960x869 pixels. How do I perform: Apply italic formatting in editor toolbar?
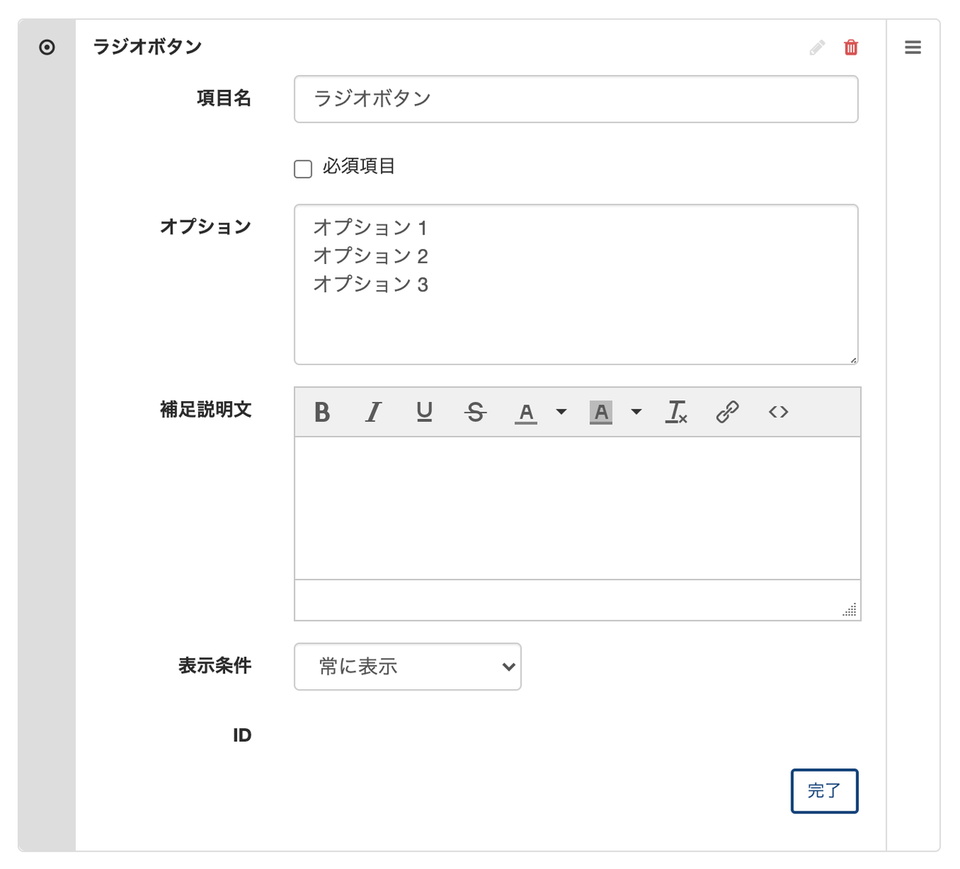tap(373, 412)
